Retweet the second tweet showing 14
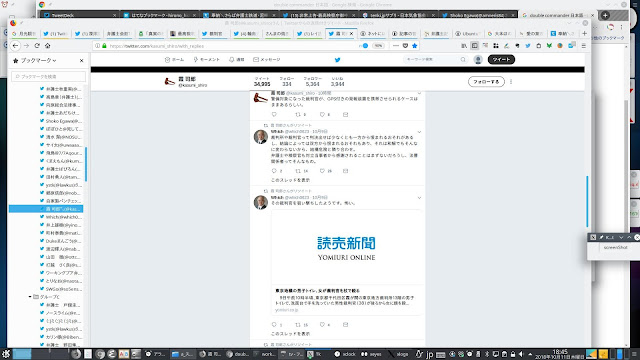640x360 pixels. (298, 171)
